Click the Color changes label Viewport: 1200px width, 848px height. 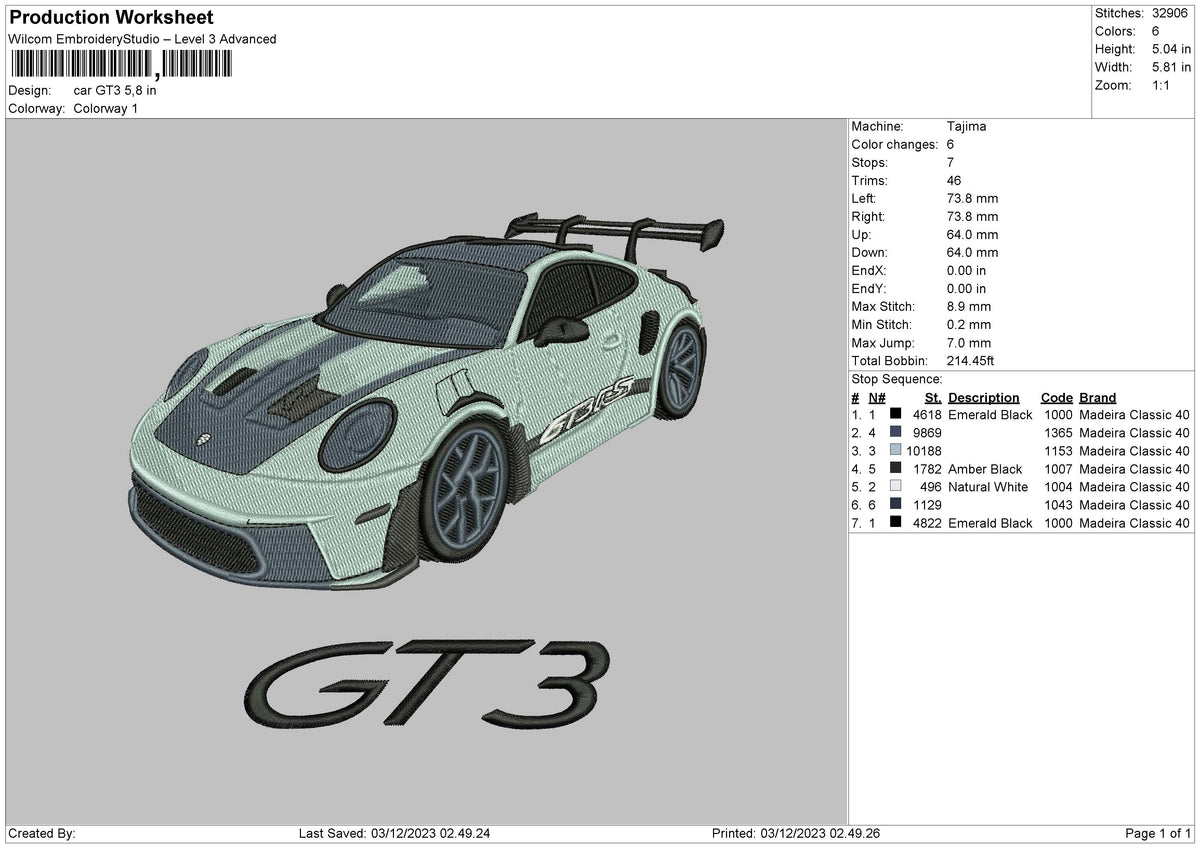[895, 145]
